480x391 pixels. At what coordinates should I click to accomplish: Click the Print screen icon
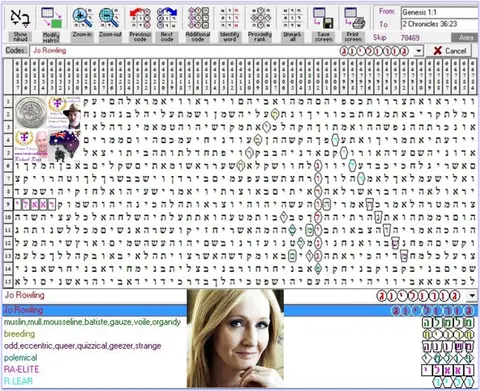click(x=354, y=18)
